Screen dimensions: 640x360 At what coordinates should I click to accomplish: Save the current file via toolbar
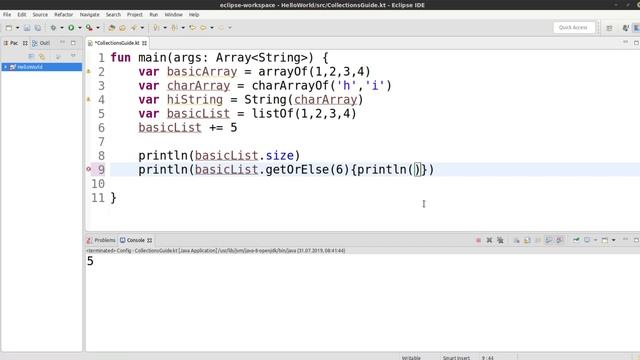coord(27,28)
